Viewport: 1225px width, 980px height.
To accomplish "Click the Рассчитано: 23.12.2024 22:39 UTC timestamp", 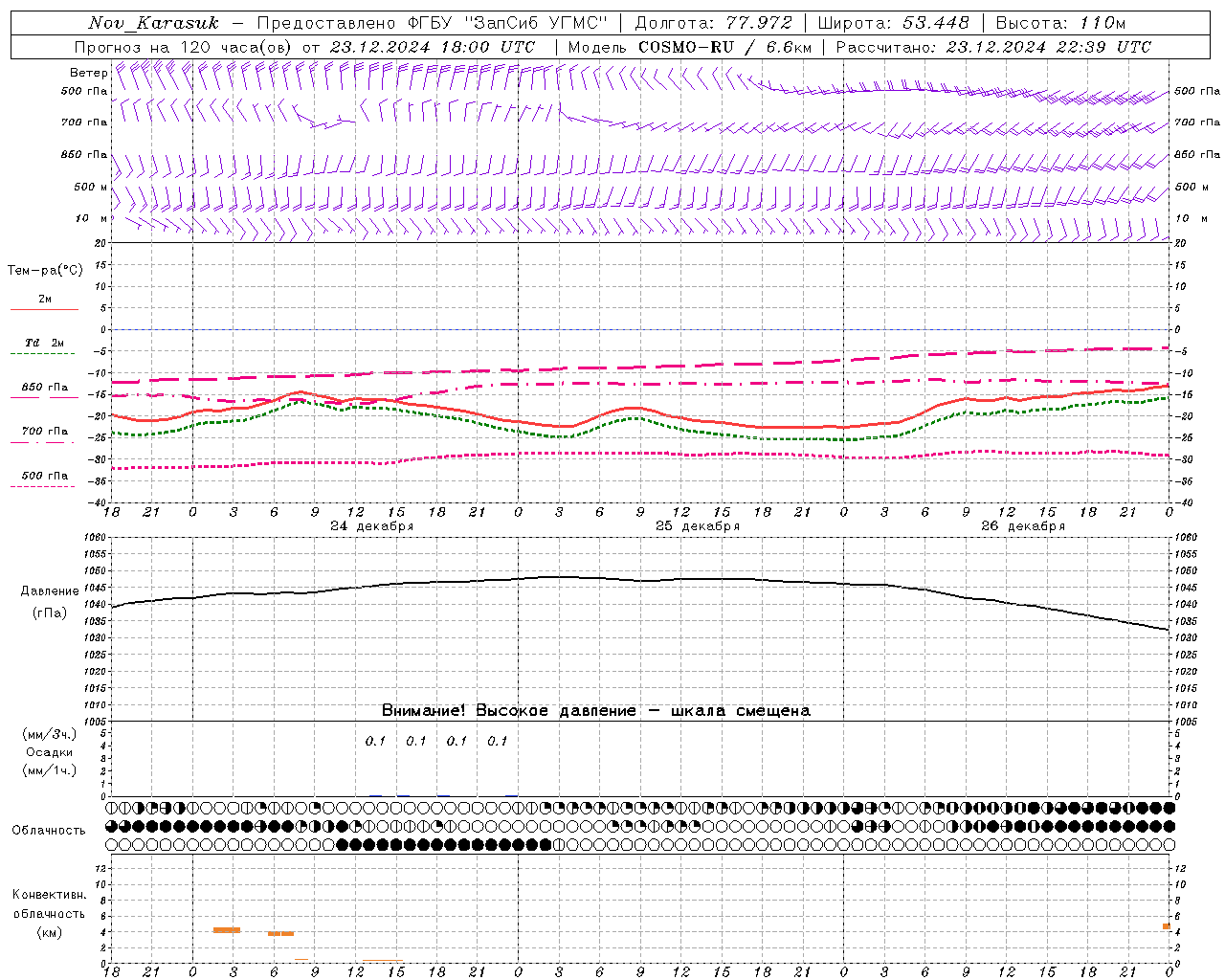I will coord(993,47).
